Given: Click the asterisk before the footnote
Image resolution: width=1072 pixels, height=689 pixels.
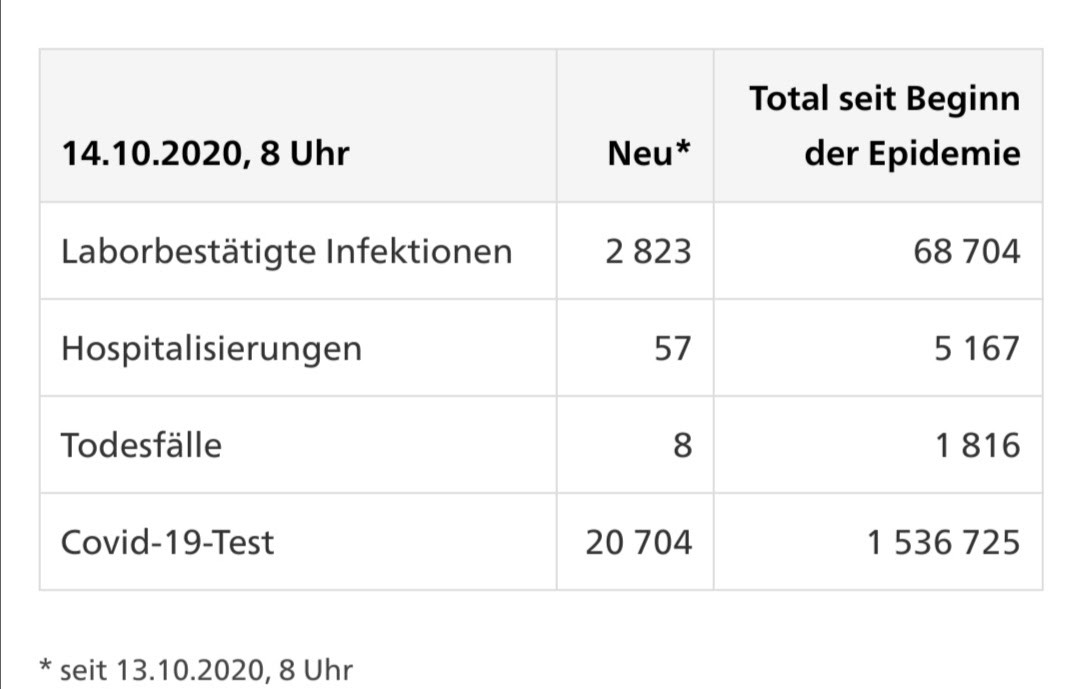Looking at the screenshot, I should (45, 666).
